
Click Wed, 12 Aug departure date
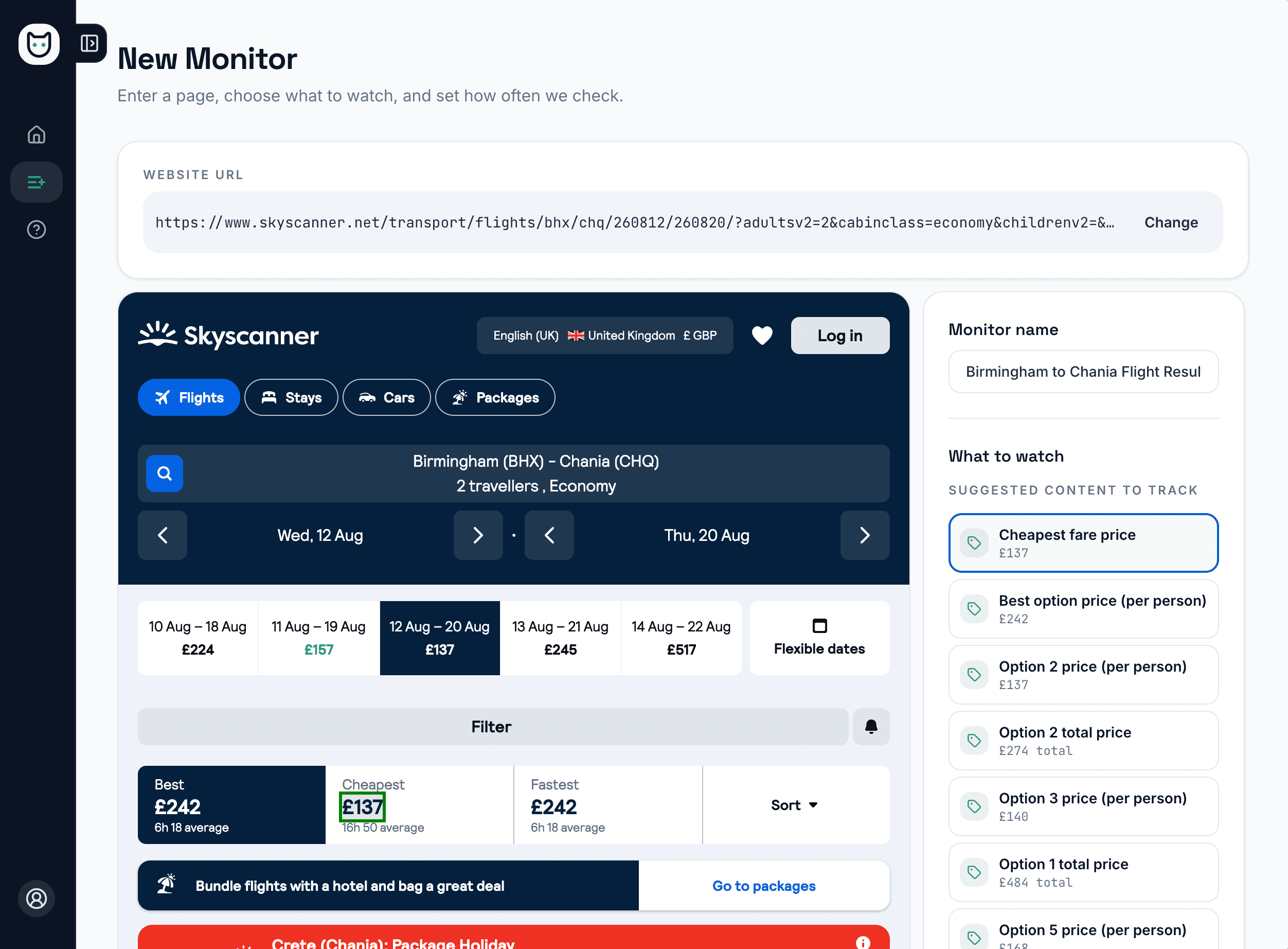point(320,535)
